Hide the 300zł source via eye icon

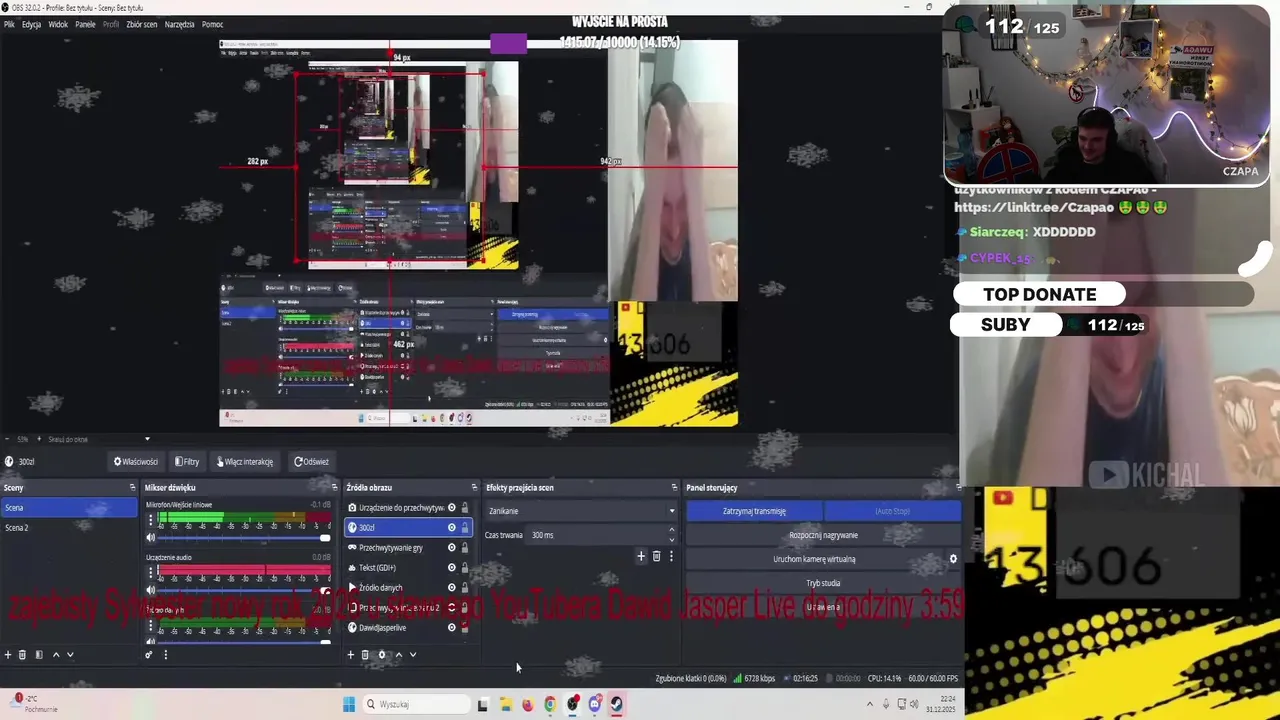pyautogui.click(x=452, y=528)
